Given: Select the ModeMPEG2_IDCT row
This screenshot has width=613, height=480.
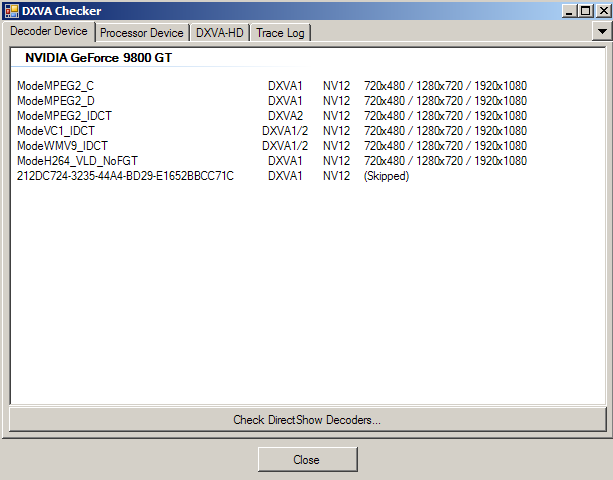Looking at the screenshot, I should click(x=272, y=116).
